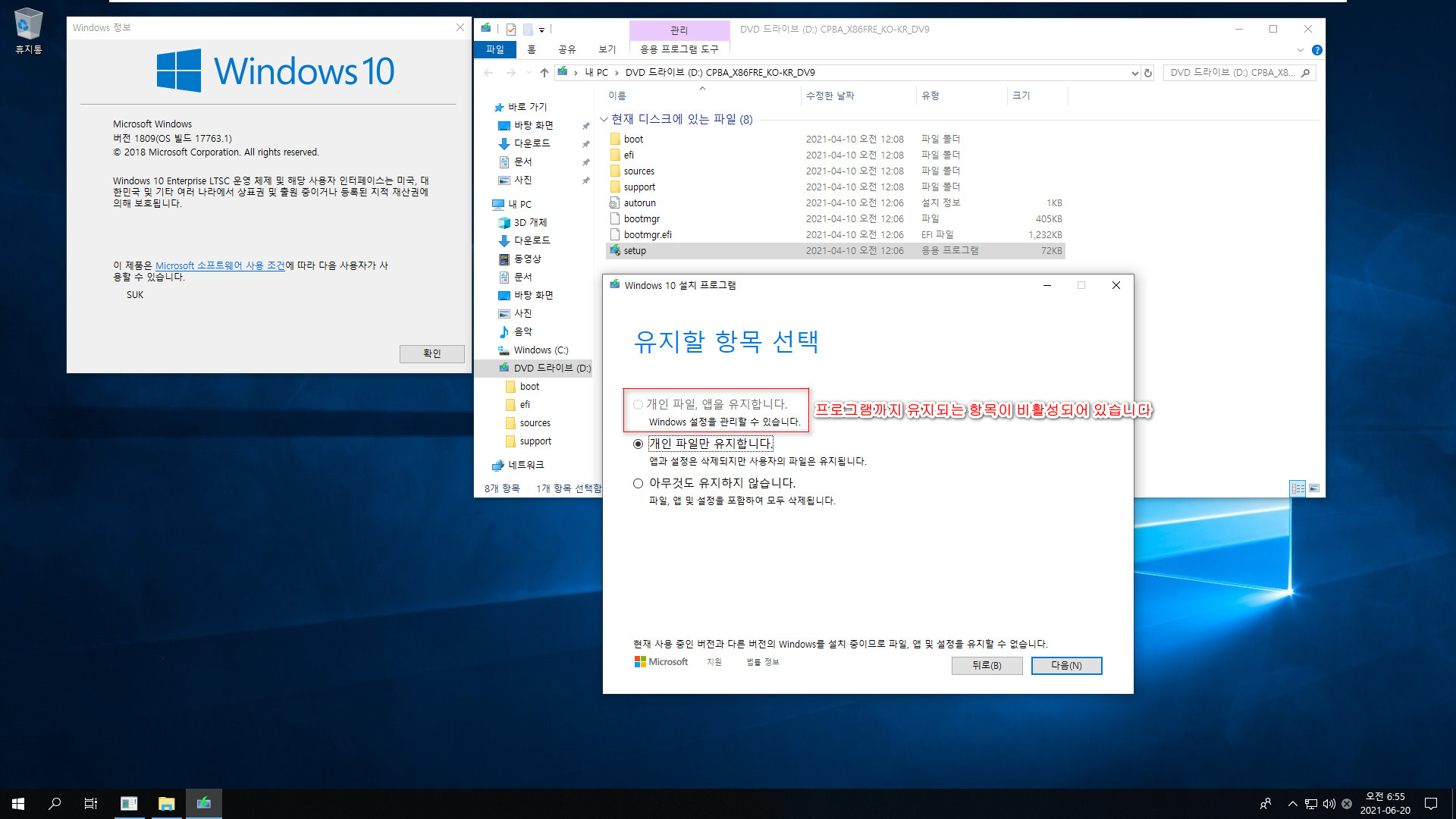
Task: Switch to large icons view icon
Action: [x=1314, y=488]
